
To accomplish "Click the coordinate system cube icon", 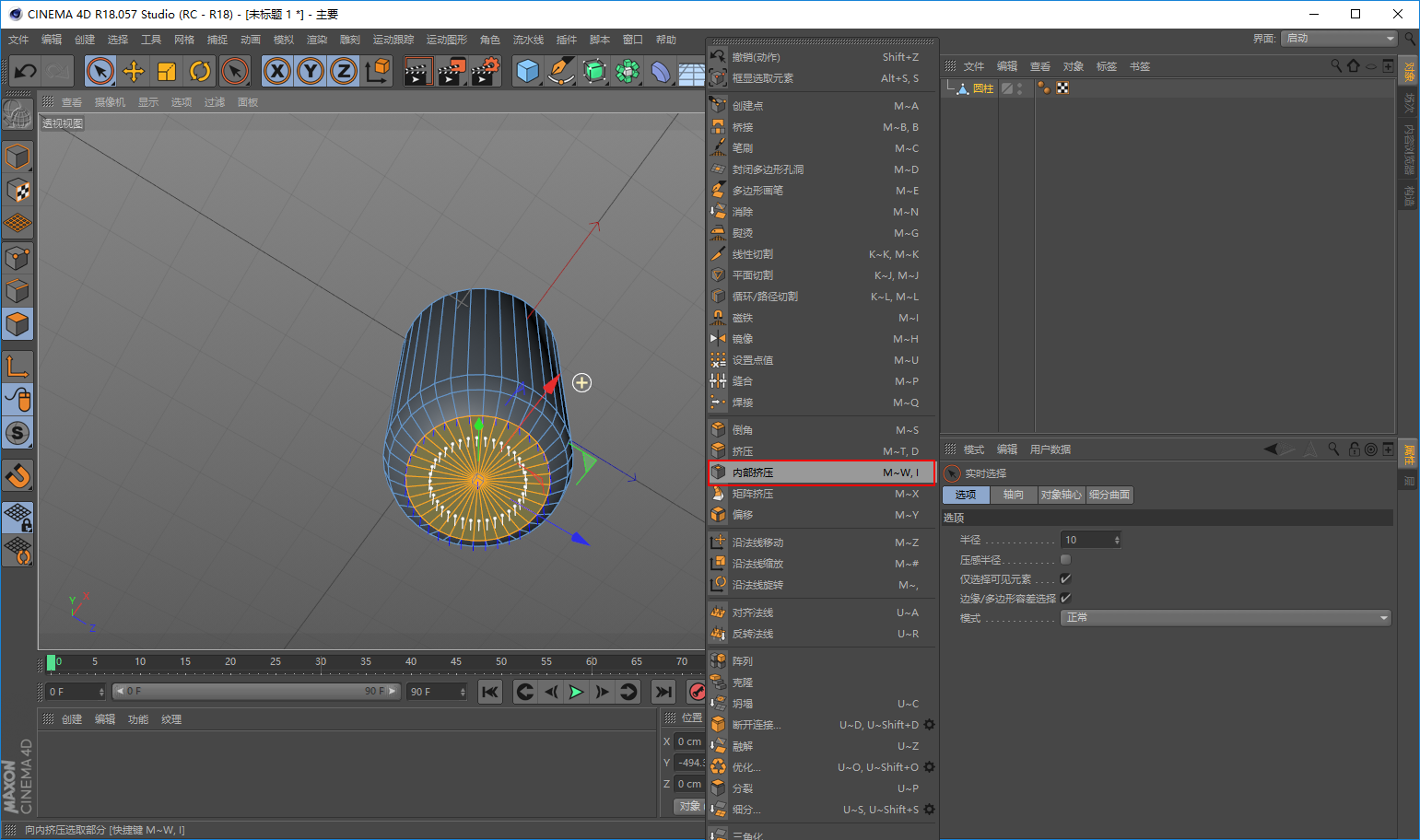I will tap(378, 71).
